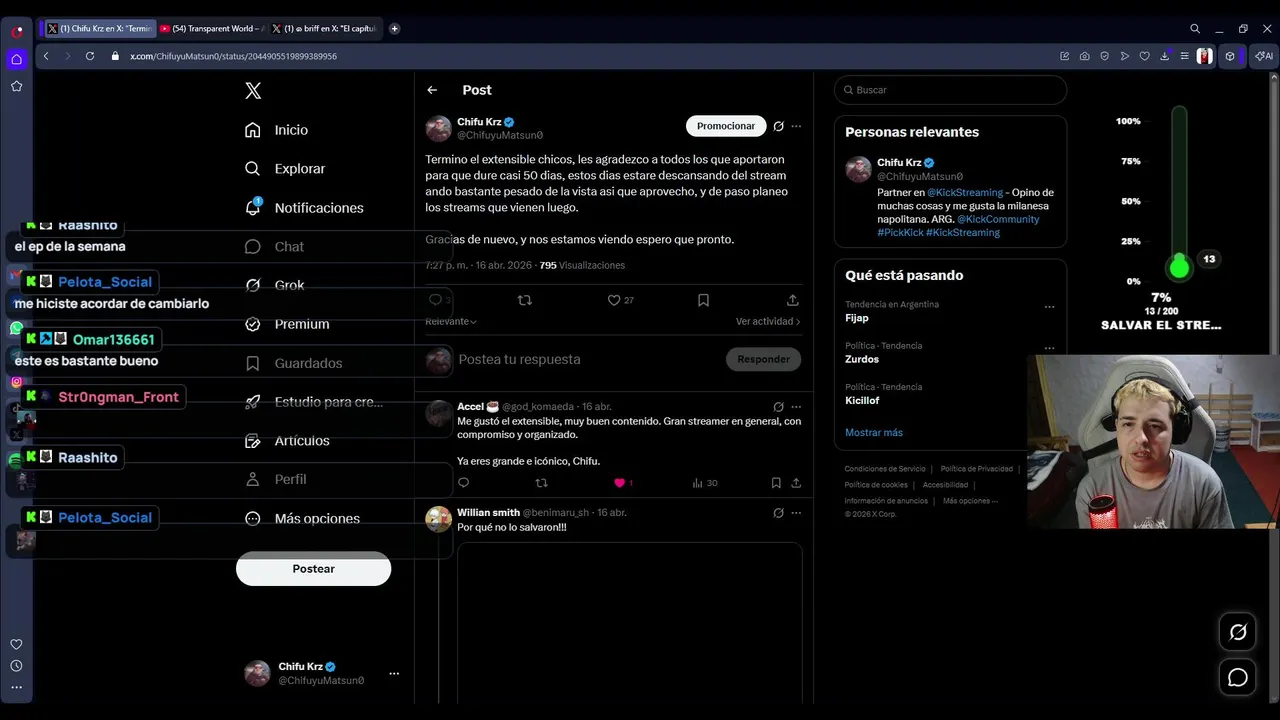Open @KickStreaming link in bio
This screenshot has height=720, width=1280.
point(964,192)
